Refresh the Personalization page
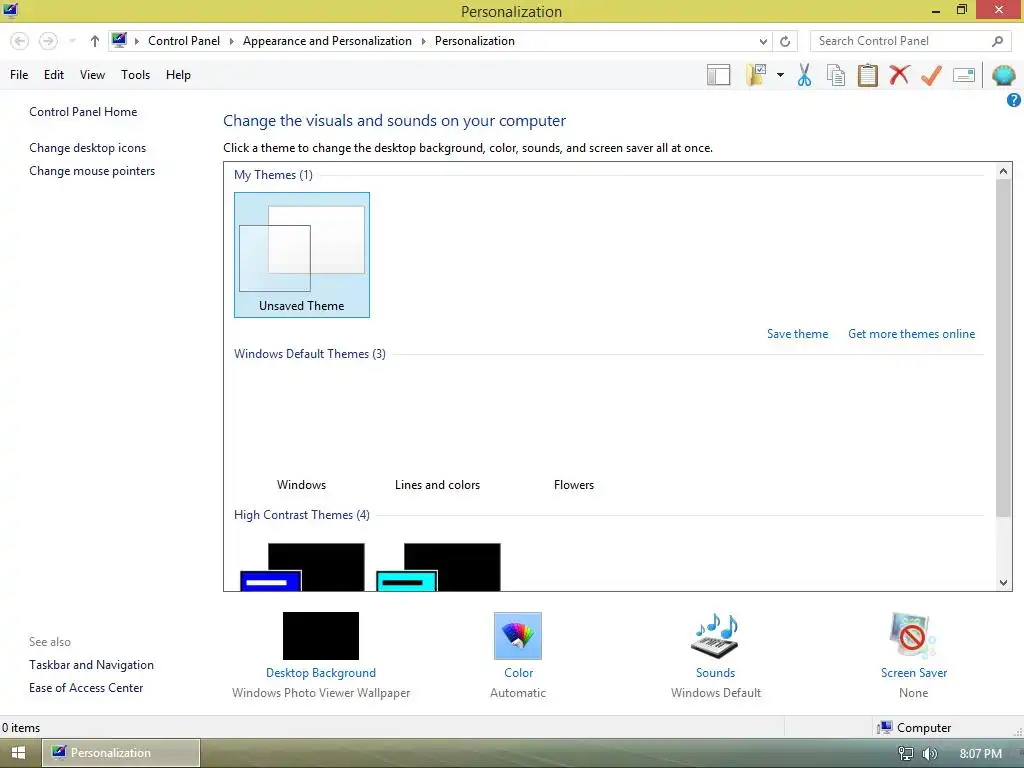The width and height of the screenshot is (1024, 768). (785, 41)
